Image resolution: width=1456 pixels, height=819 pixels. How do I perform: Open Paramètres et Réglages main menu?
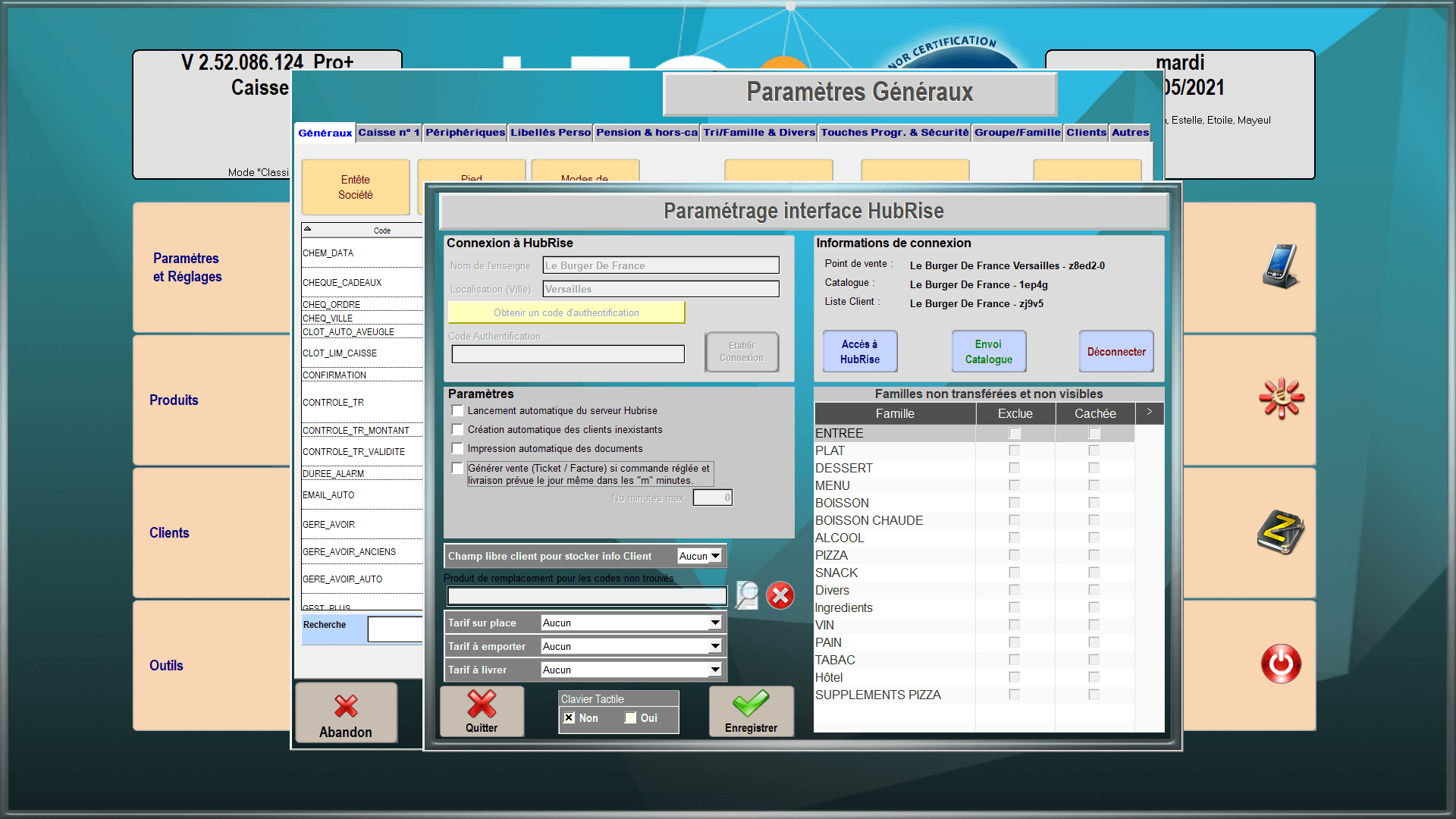click(x=212, y=267)
